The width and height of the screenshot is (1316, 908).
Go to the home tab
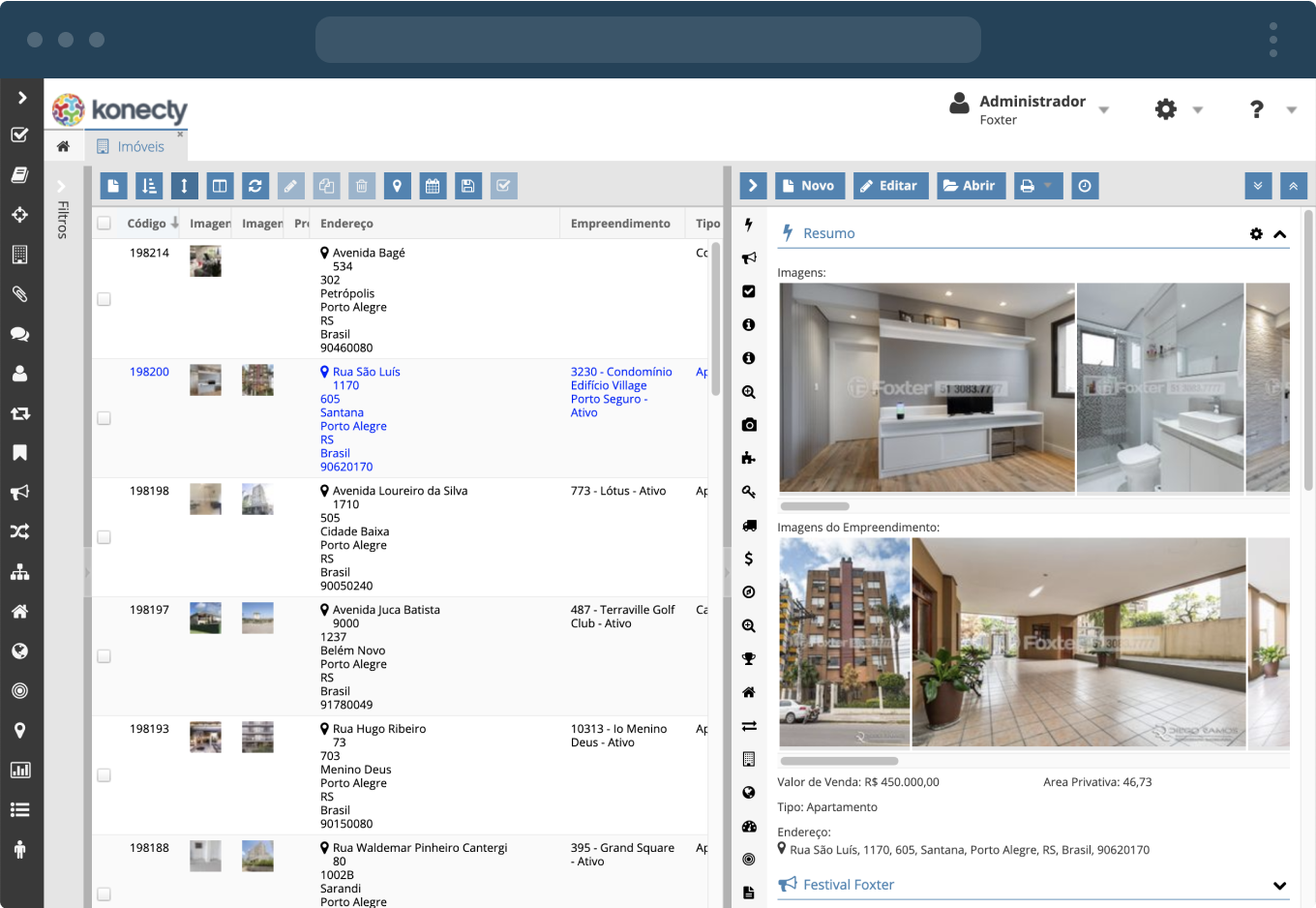[63, 147]
